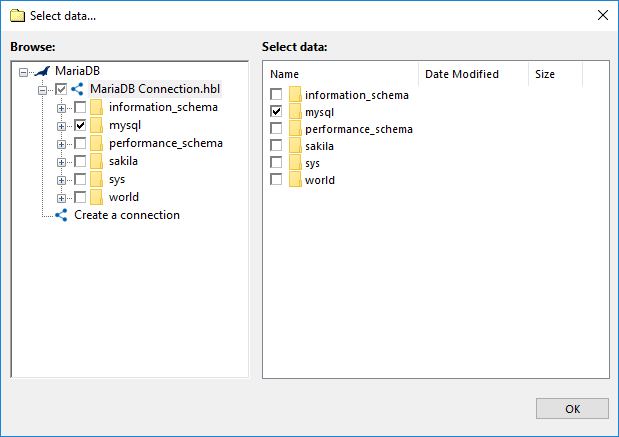Click world folder icon in Select data list
The height and width of the screenshot is (437, 619).
click(x=295, y=180)
